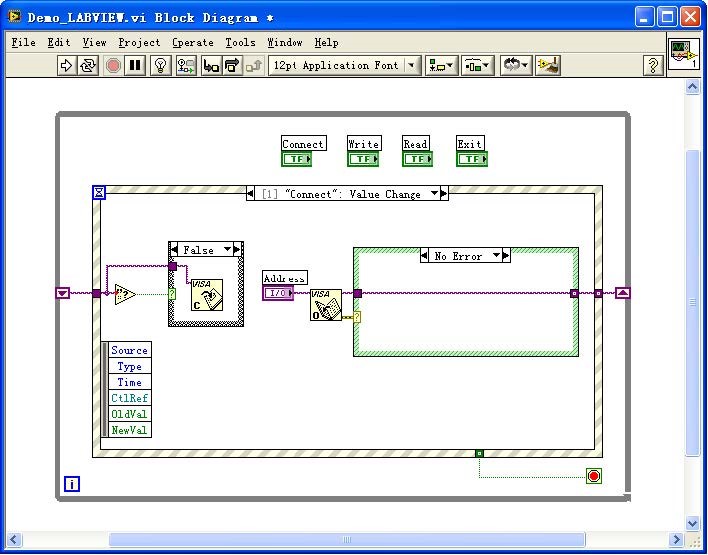This screenshot has height=555, width=708.
Task: Open the Operate menu
Action: [x=193, y=42]
